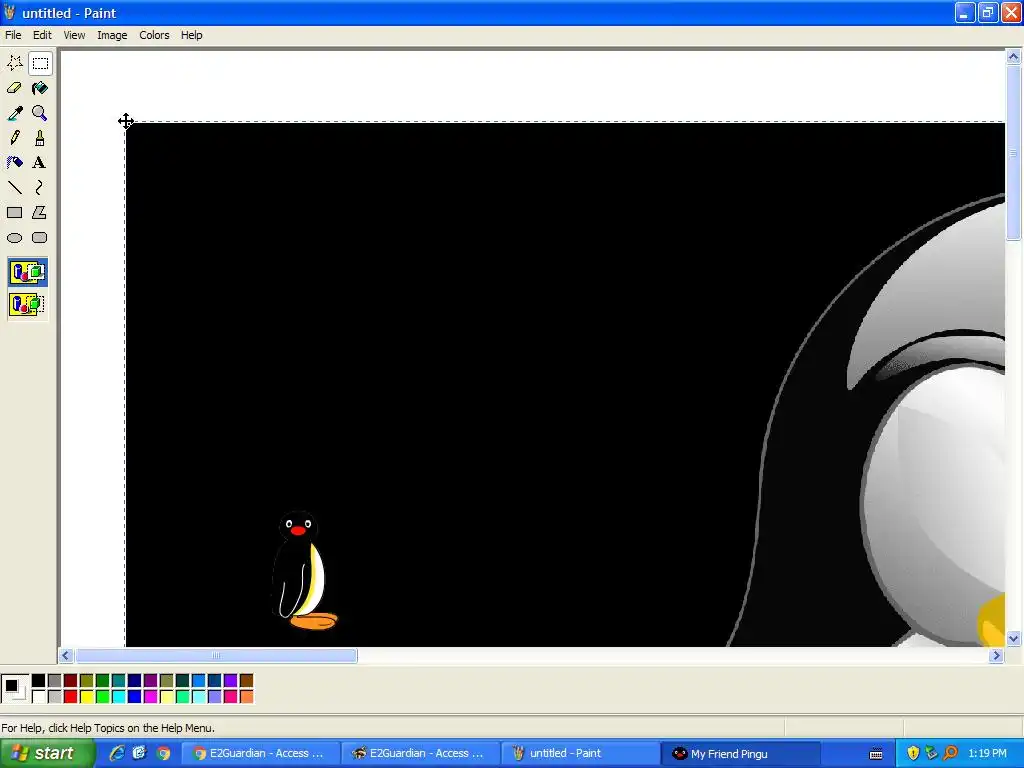1024x768 pixels.
Task: Open the Edit menu
Action: [x=42, y=35]
